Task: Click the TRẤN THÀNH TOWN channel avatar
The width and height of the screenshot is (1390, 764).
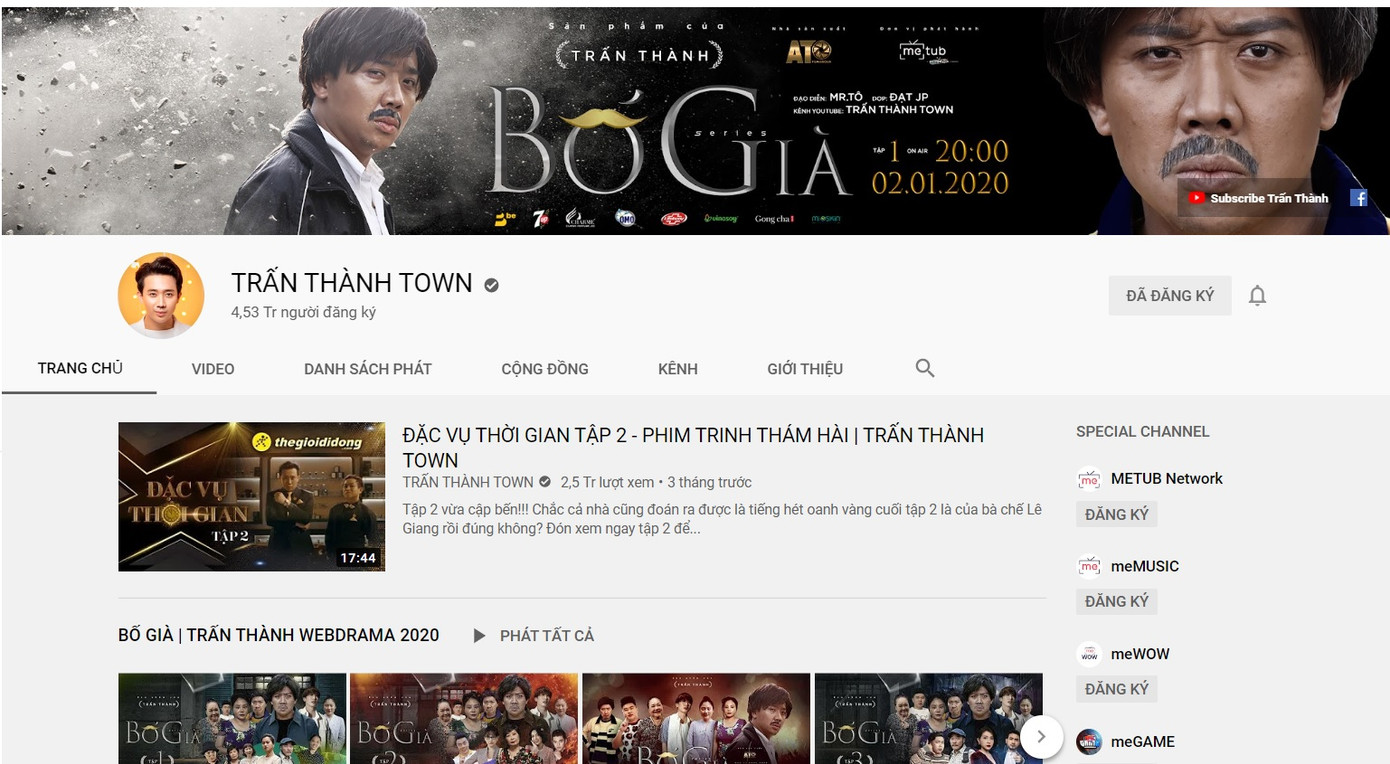Action: 160,294
